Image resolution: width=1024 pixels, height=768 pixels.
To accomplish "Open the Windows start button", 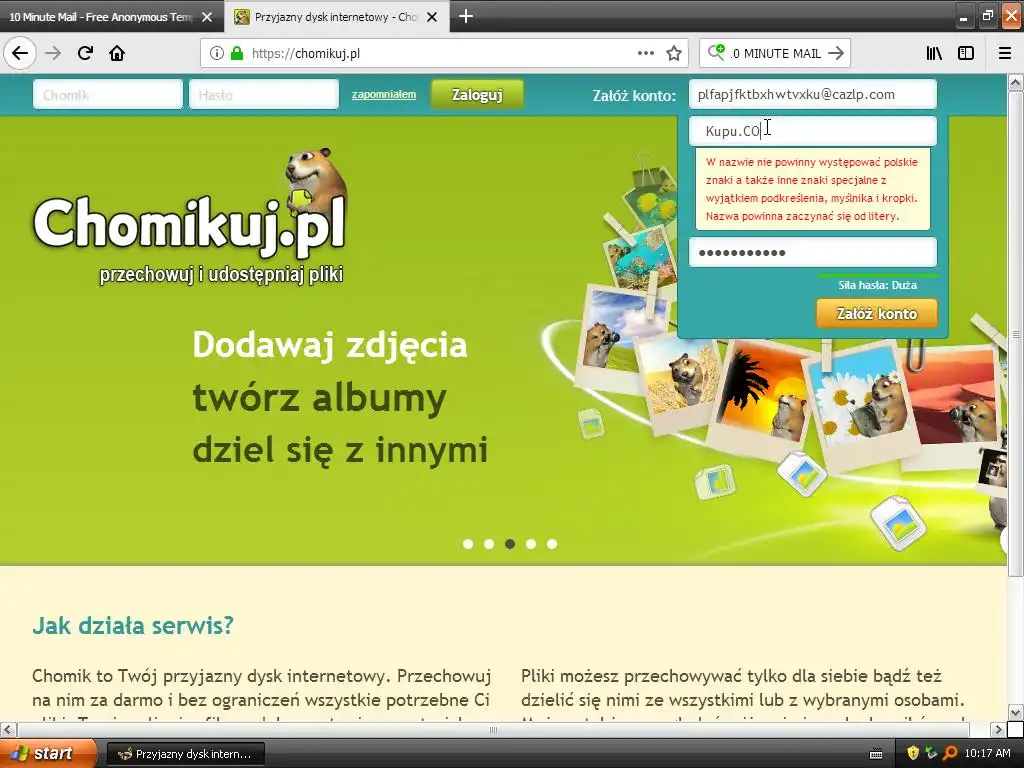I will tap(46, 753).
